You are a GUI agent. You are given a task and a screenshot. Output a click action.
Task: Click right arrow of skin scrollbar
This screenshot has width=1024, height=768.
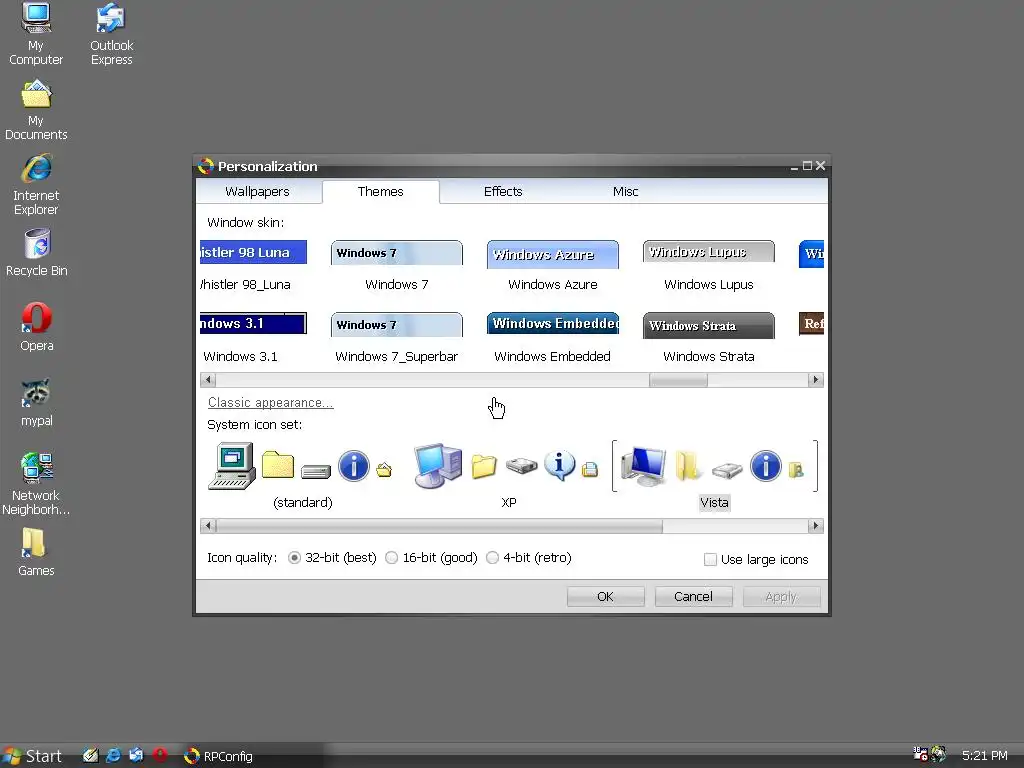[x=815, y=379]
